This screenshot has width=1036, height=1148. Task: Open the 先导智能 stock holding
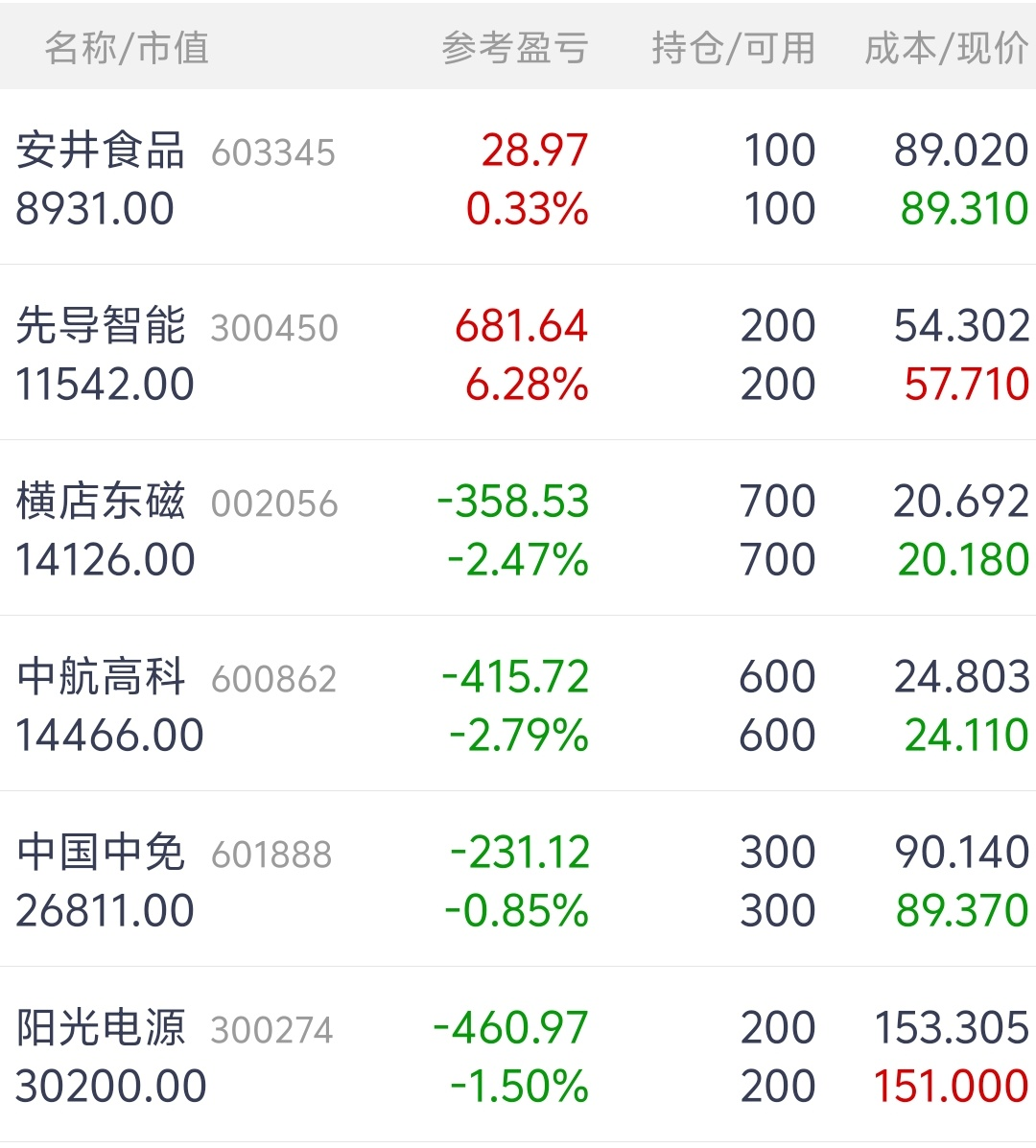(101, 326)
